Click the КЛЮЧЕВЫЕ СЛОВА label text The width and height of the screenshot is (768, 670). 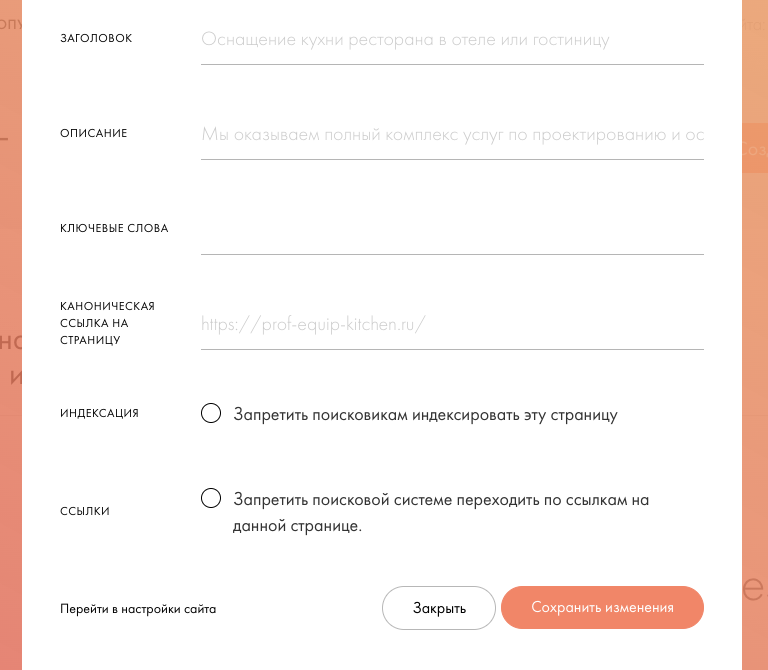tap(114, 228)
